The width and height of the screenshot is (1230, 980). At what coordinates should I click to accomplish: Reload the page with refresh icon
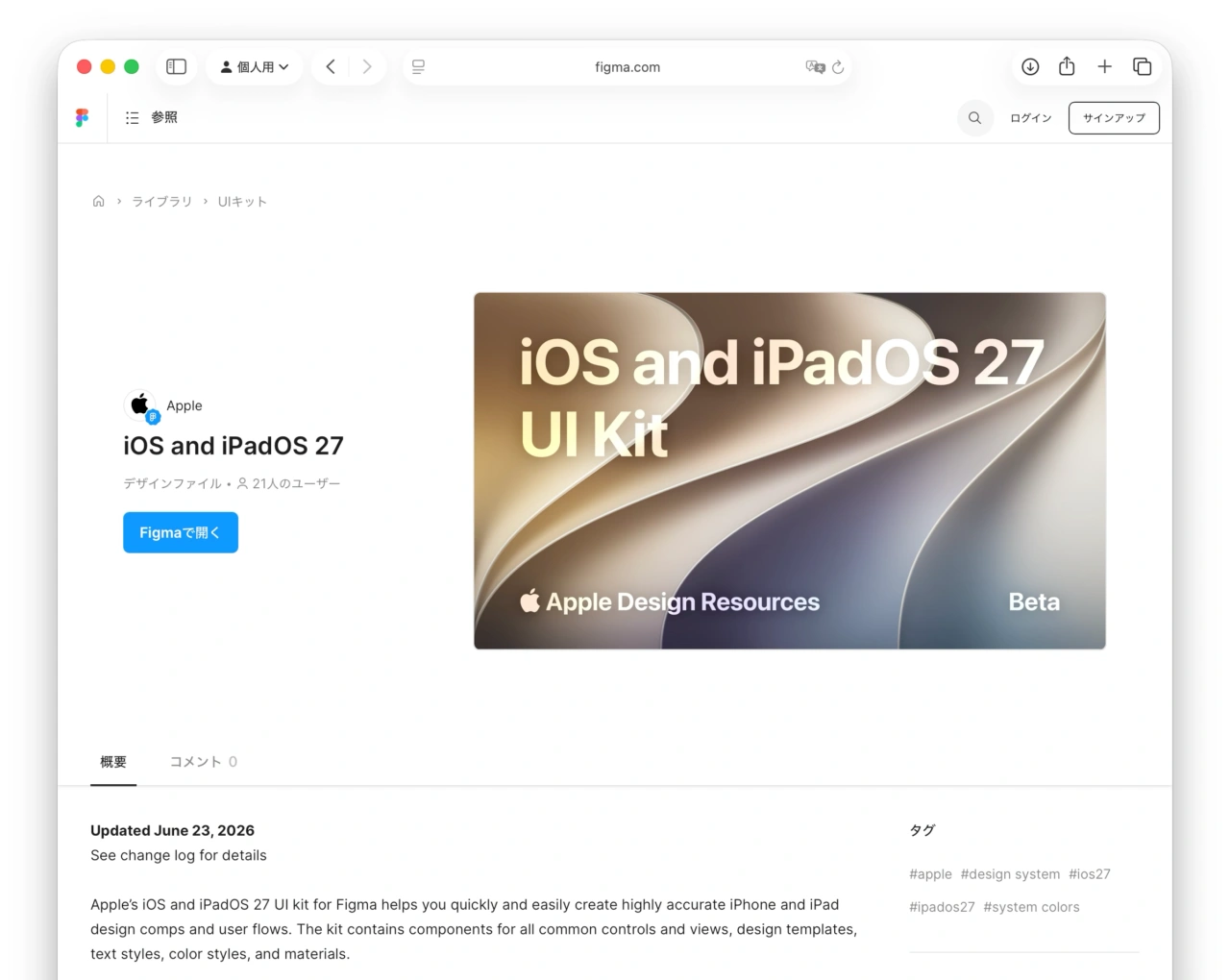[838, 67]
